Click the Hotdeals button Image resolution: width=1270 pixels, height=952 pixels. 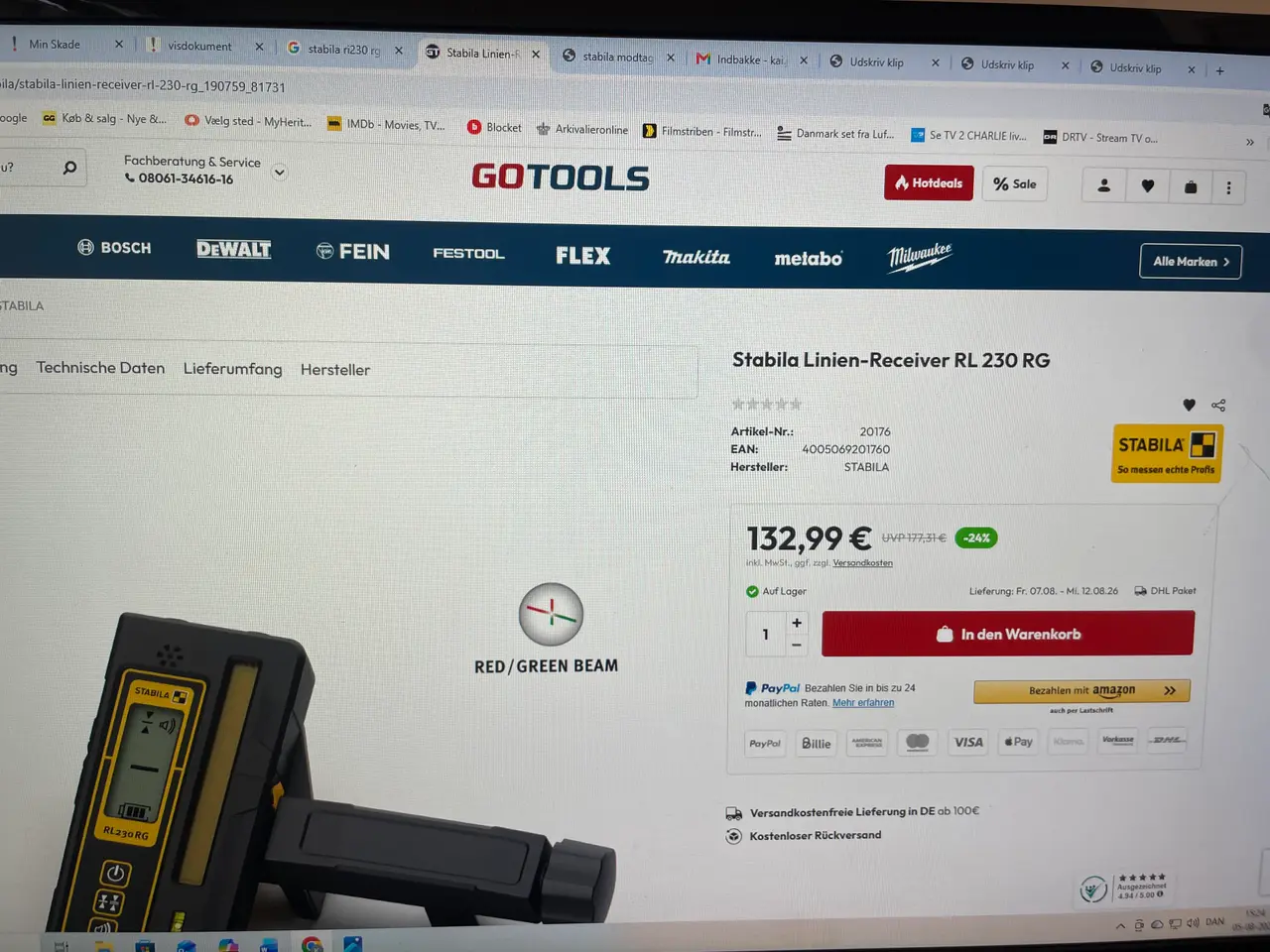(x=929, y=182)
